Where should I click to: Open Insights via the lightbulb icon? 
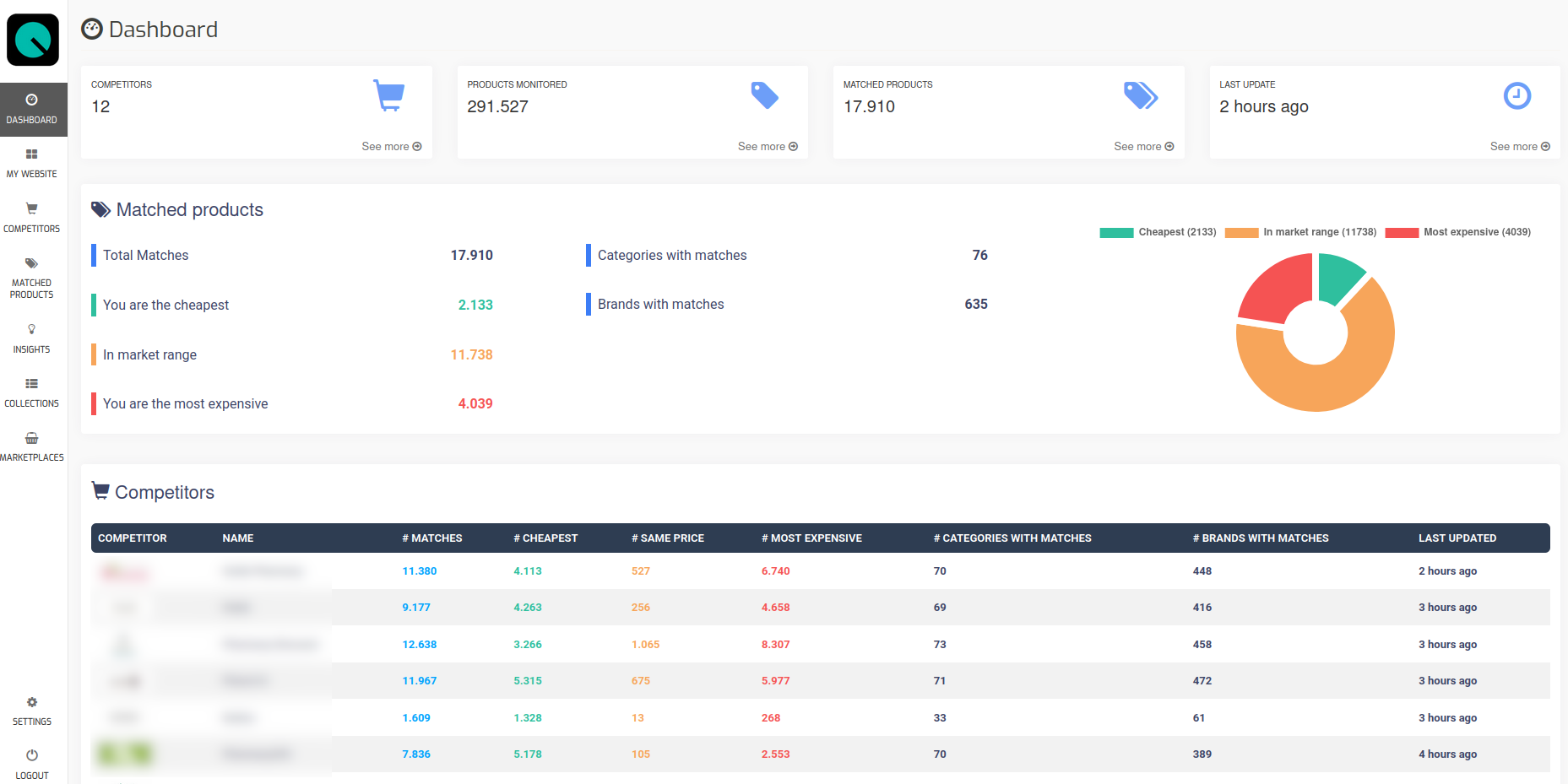coord(32,329)
